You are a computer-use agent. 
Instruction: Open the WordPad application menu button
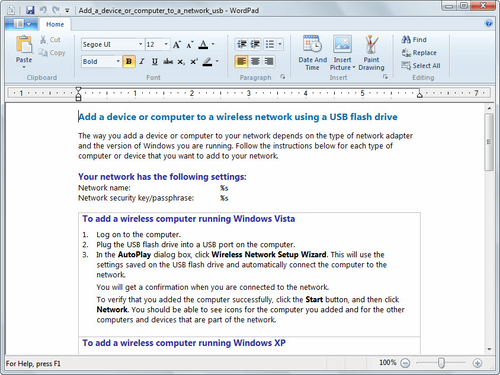22,24
